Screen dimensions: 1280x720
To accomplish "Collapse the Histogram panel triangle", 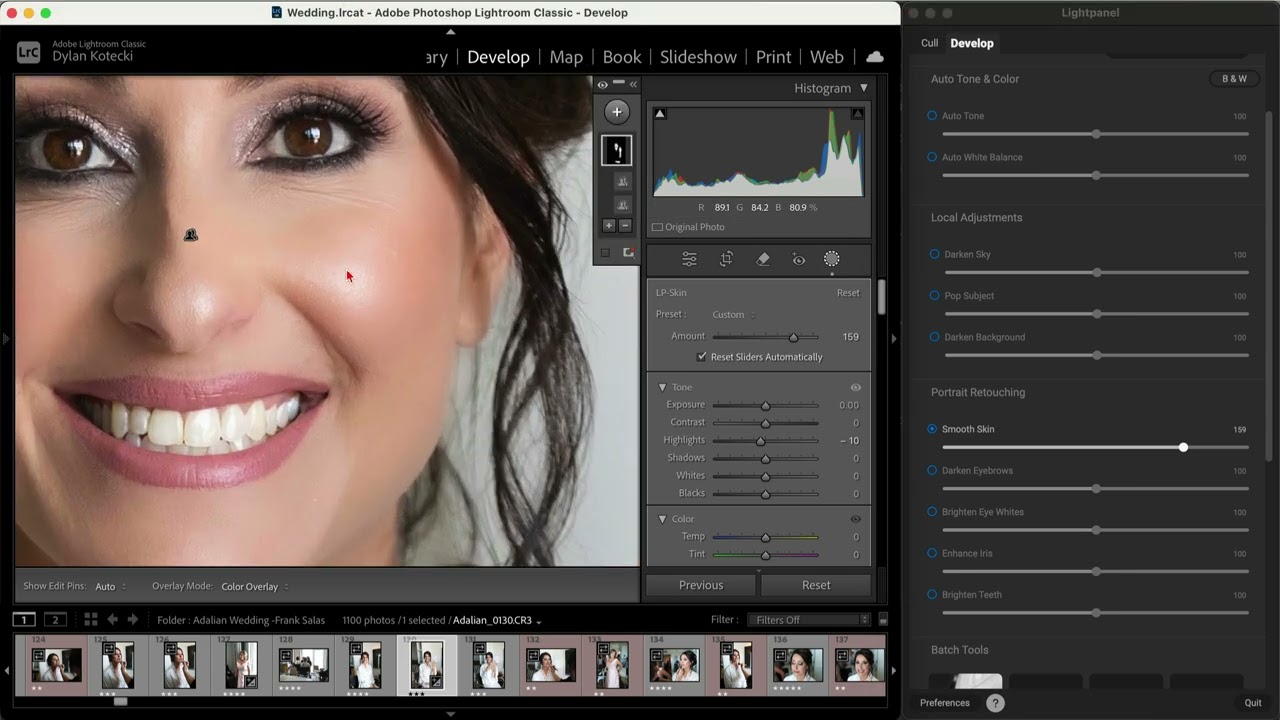I will 864,88.
